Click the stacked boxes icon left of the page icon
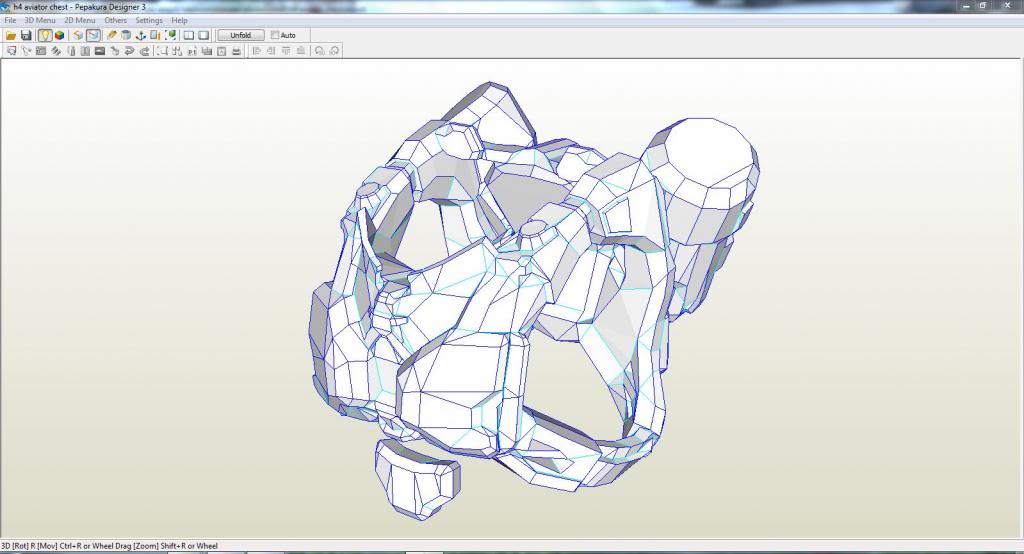The image size is (1024, 554). [206, 51]
